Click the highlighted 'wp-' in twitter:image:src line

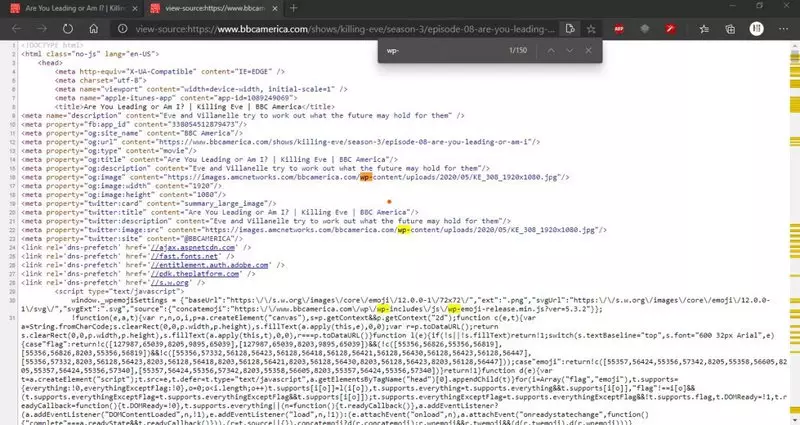[x=404, y=230]
